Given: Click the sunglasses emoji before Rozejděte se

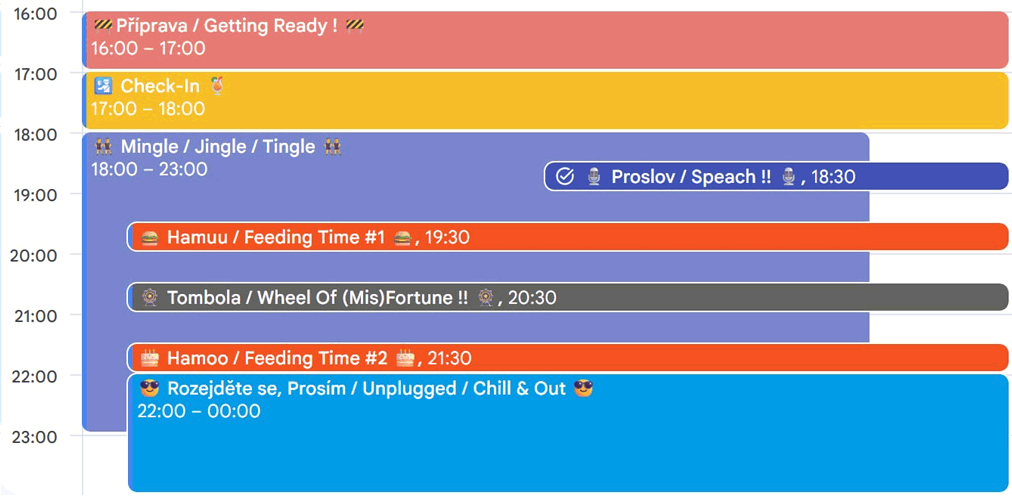Looking at the screenshot, I should click(150, 388).
